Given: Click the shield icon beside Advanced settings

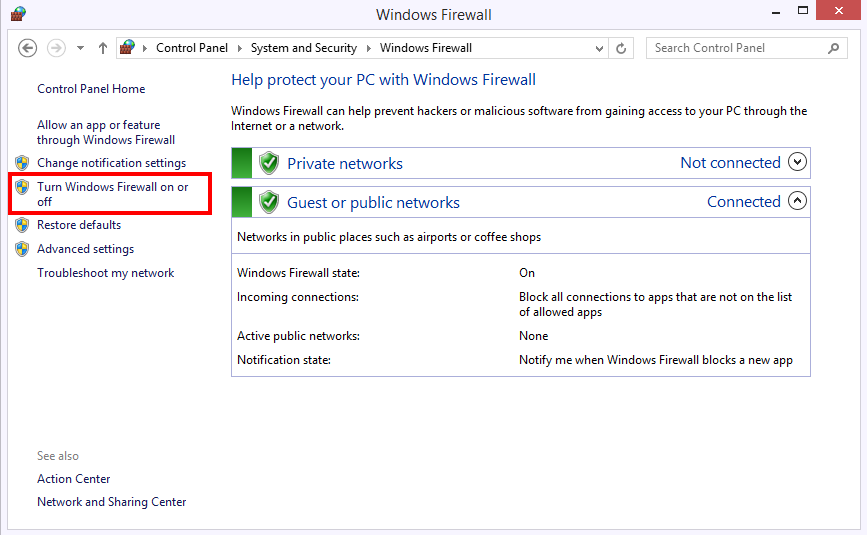Looking at the screenshot, I should 22,249.
